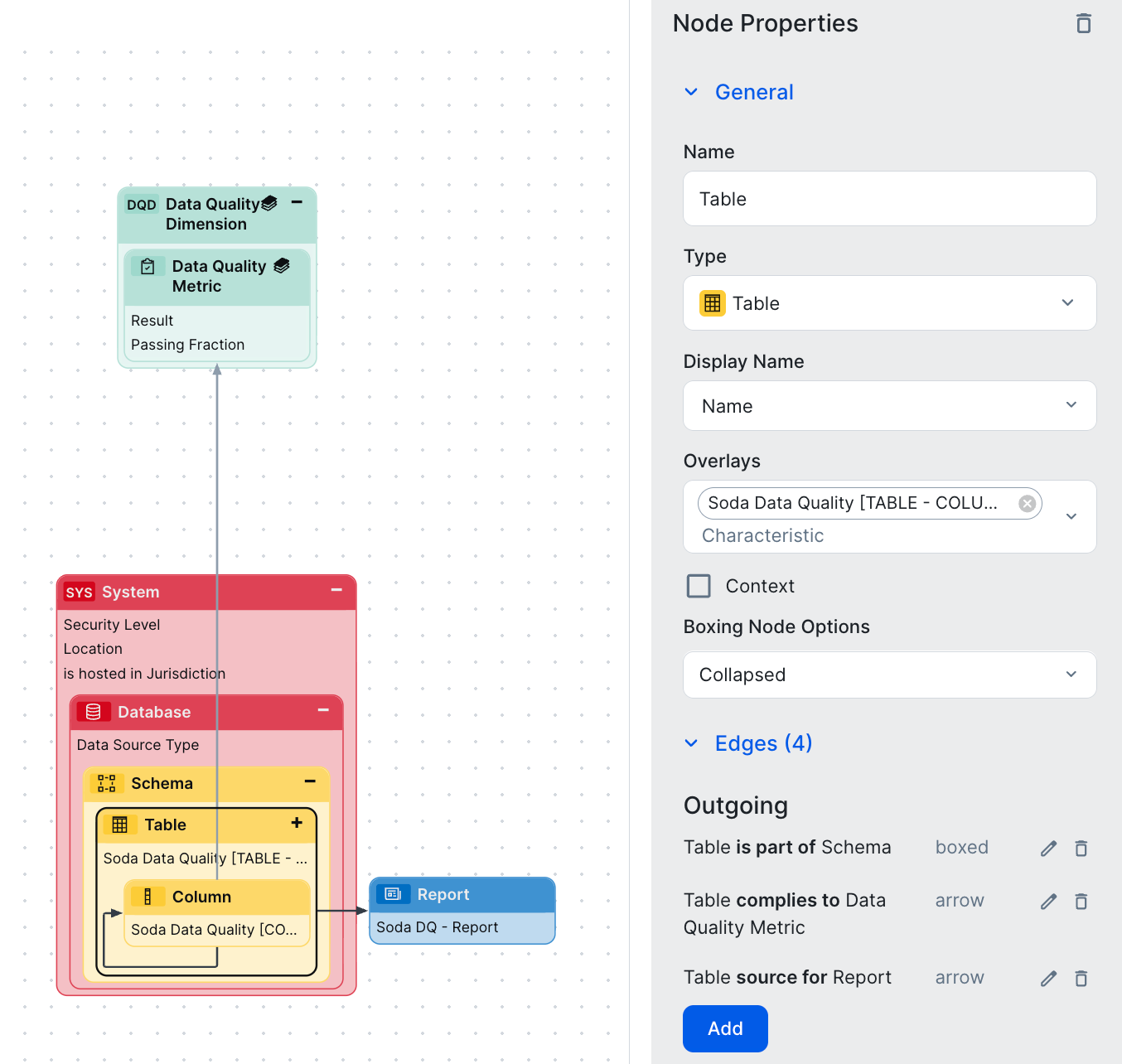Delete the 'Table complies to Data Quality Metric' edge

pyautogui.click(x=1081, y=901)
